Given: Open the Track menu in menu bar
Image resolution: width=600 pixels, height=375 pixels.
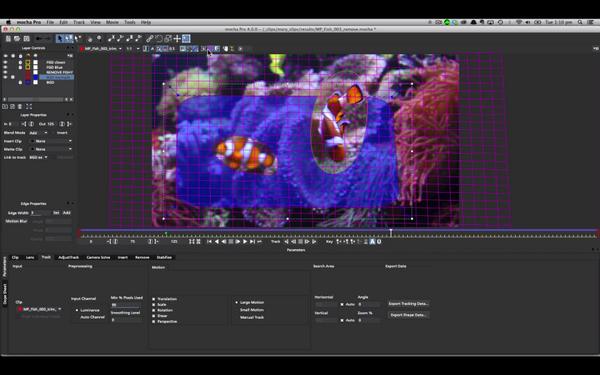Looking at the screenshot, I should click(x=79, y=22).
